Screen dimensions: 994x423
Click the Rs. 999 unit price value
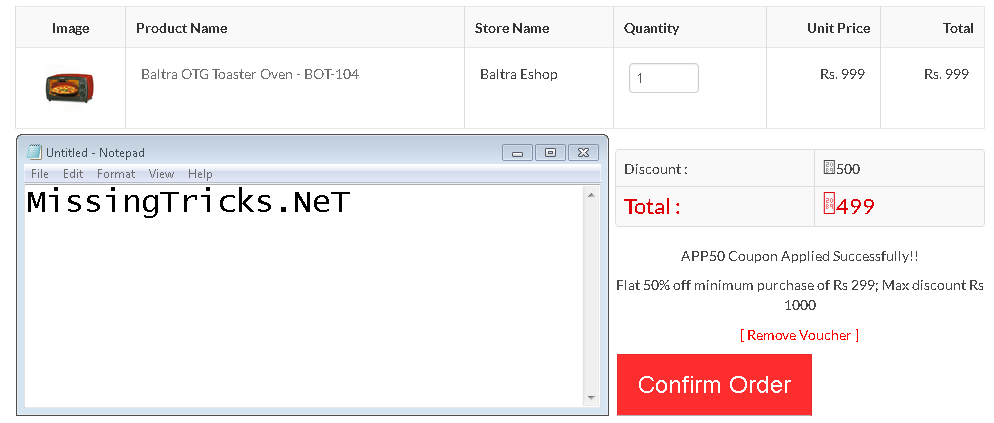(x=842, y=74)
